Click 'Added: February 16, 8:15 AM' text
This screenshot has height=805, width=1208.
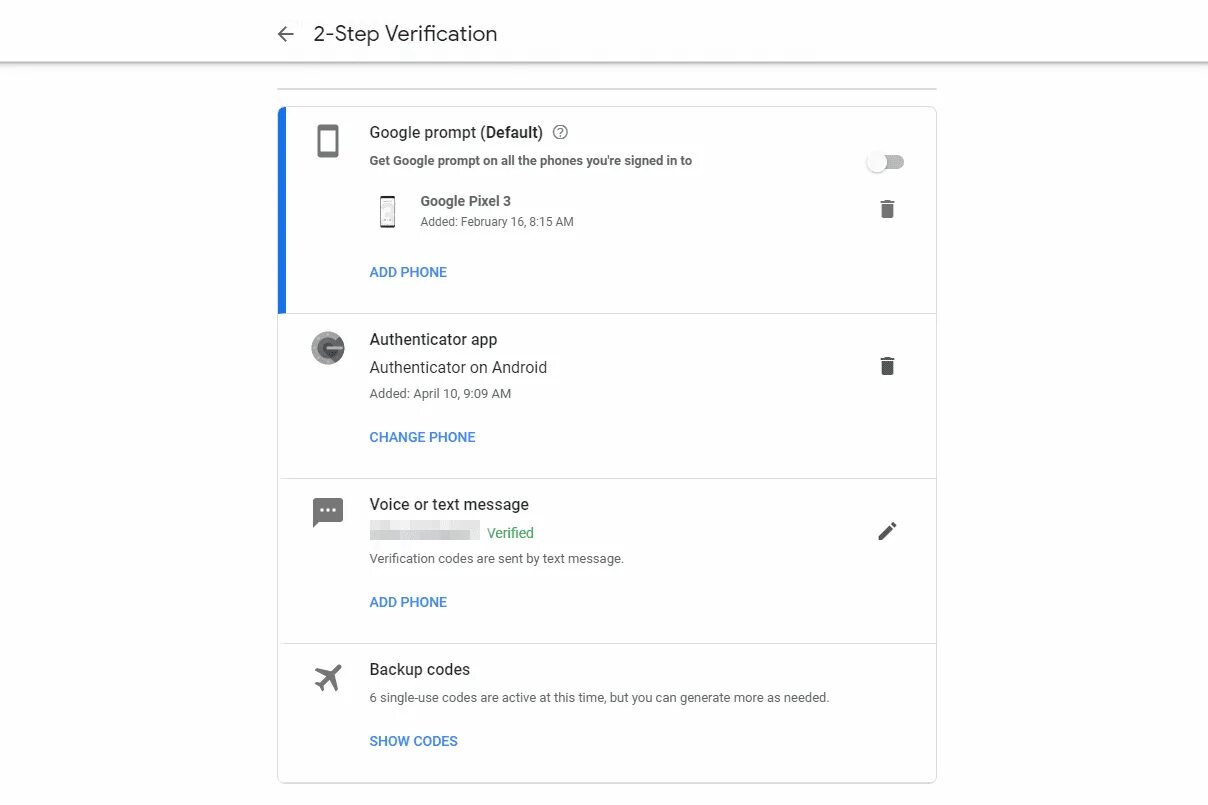click(x=497, y=222)
